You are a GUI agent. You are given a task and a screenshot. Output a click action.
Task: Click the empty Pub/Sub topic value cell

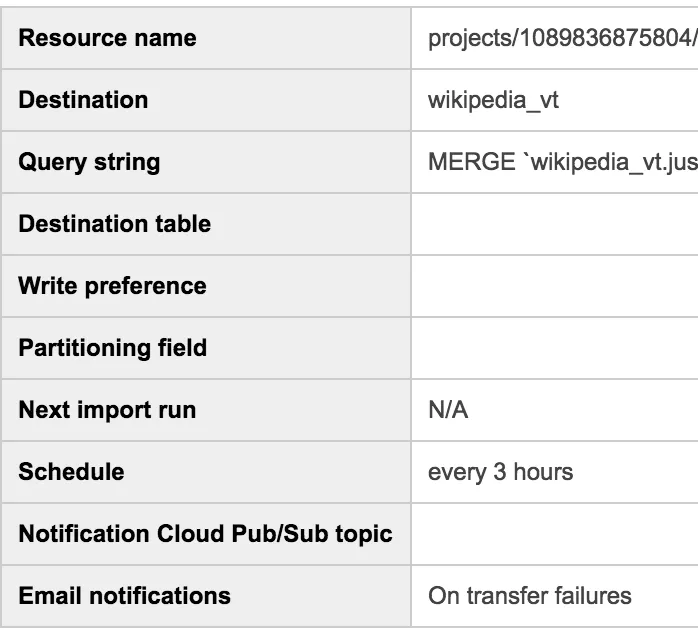pos(554,534)
